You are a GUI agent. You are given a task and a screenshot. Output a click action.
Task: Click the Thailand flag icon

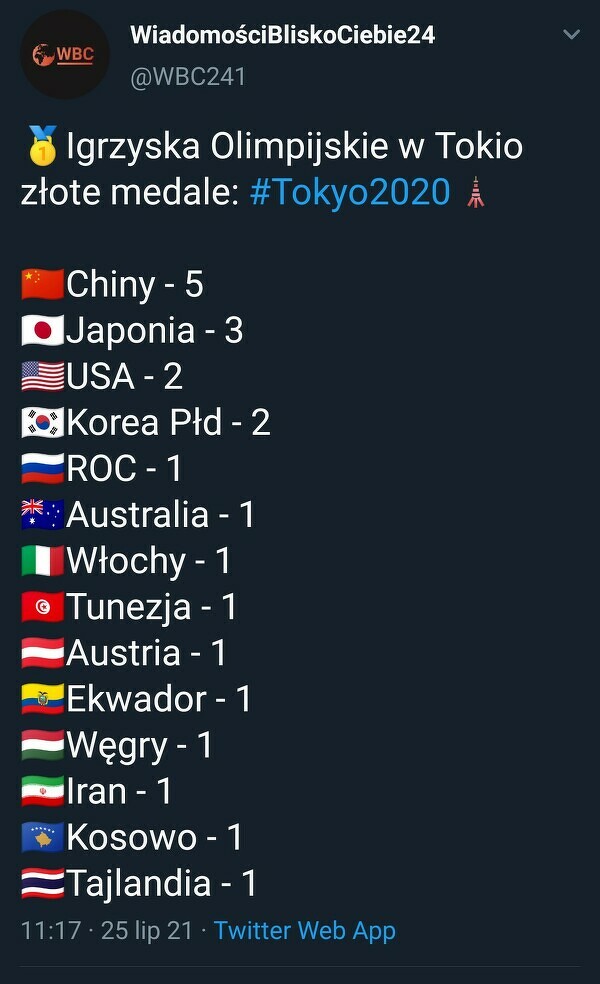pos(43,883)
